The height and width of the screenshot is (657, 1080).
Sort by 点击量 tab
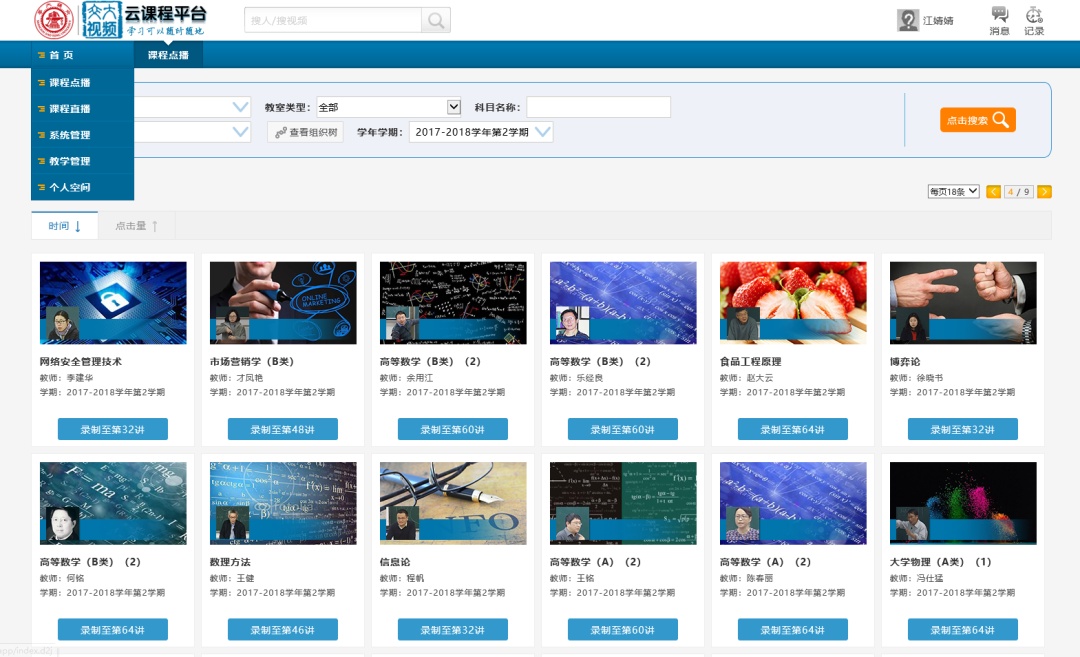click(136, 226)
